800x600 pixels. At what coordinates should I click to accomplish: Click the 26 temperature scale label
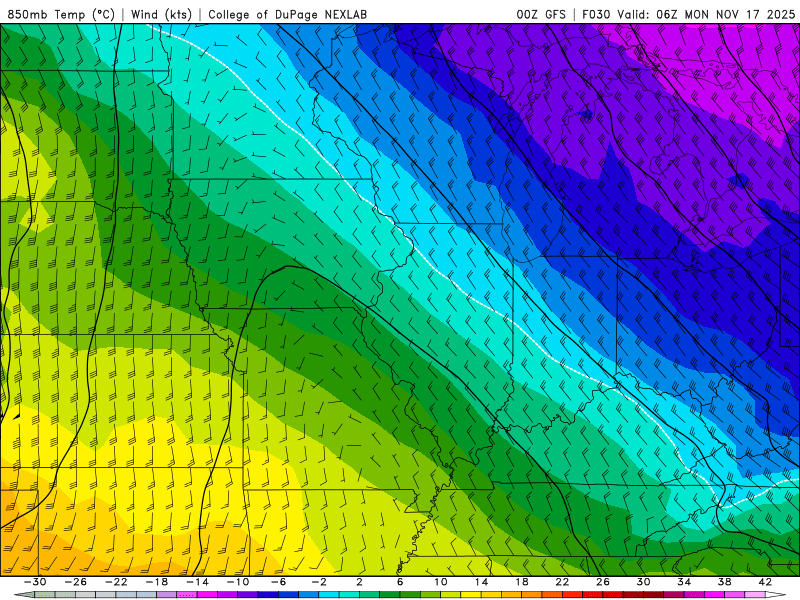(603, 582)
